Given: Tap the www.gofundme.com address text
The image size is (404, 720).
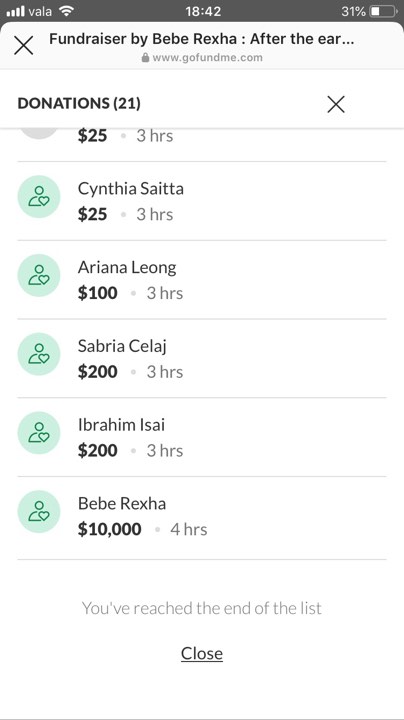Looking at the screenshot, I should [208, 58].
